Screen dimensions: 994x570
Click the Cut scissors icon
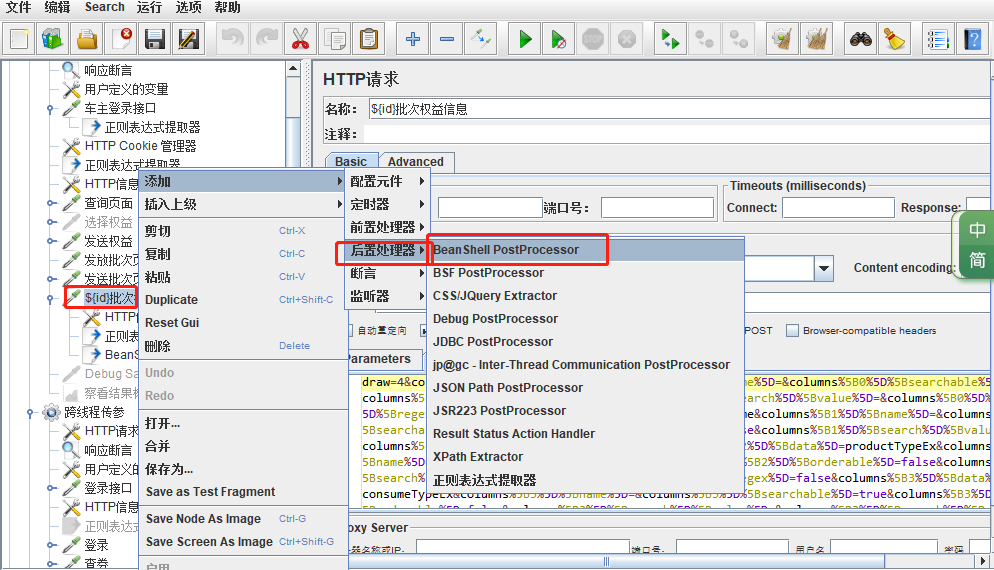pyautogui.click(x=300, y=39)
